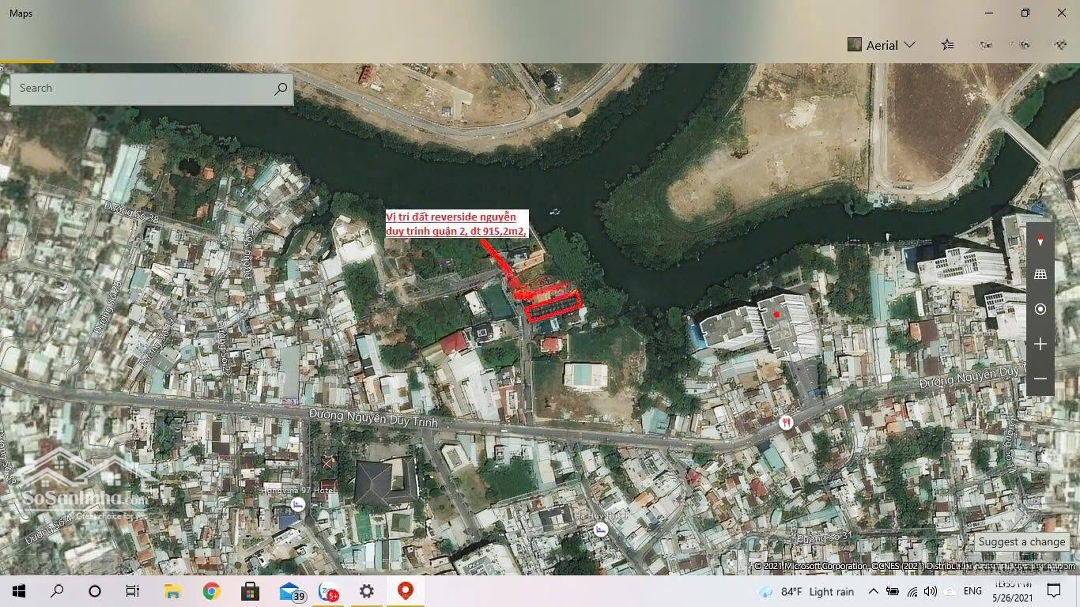Viewport: 1080px width, 607px height.
Task: Toggle the tilt map view button
Action: click(x=1040, y=275)
